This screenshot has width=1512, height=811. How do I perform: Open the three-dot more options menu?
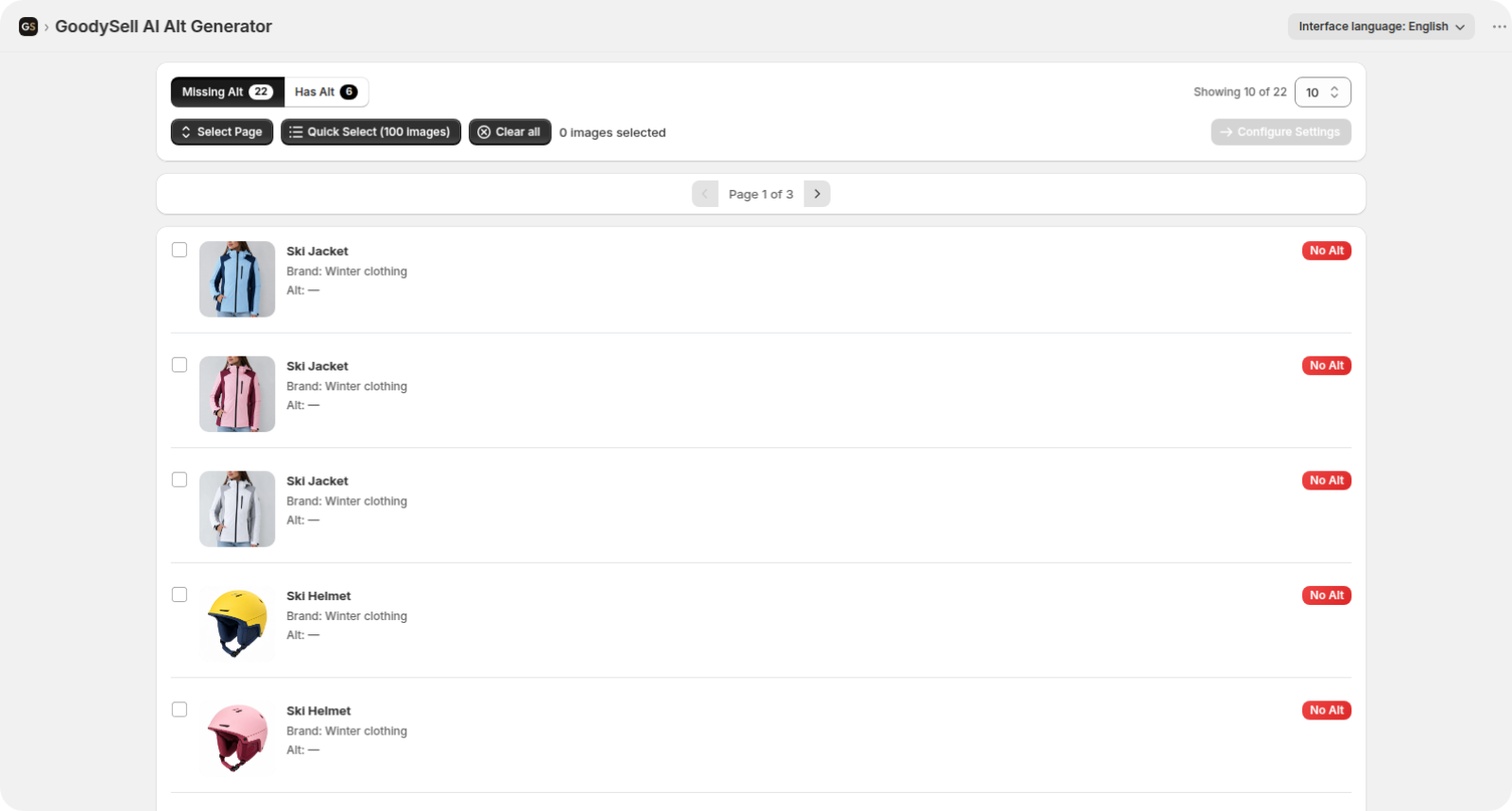(x=1499, y=26)
